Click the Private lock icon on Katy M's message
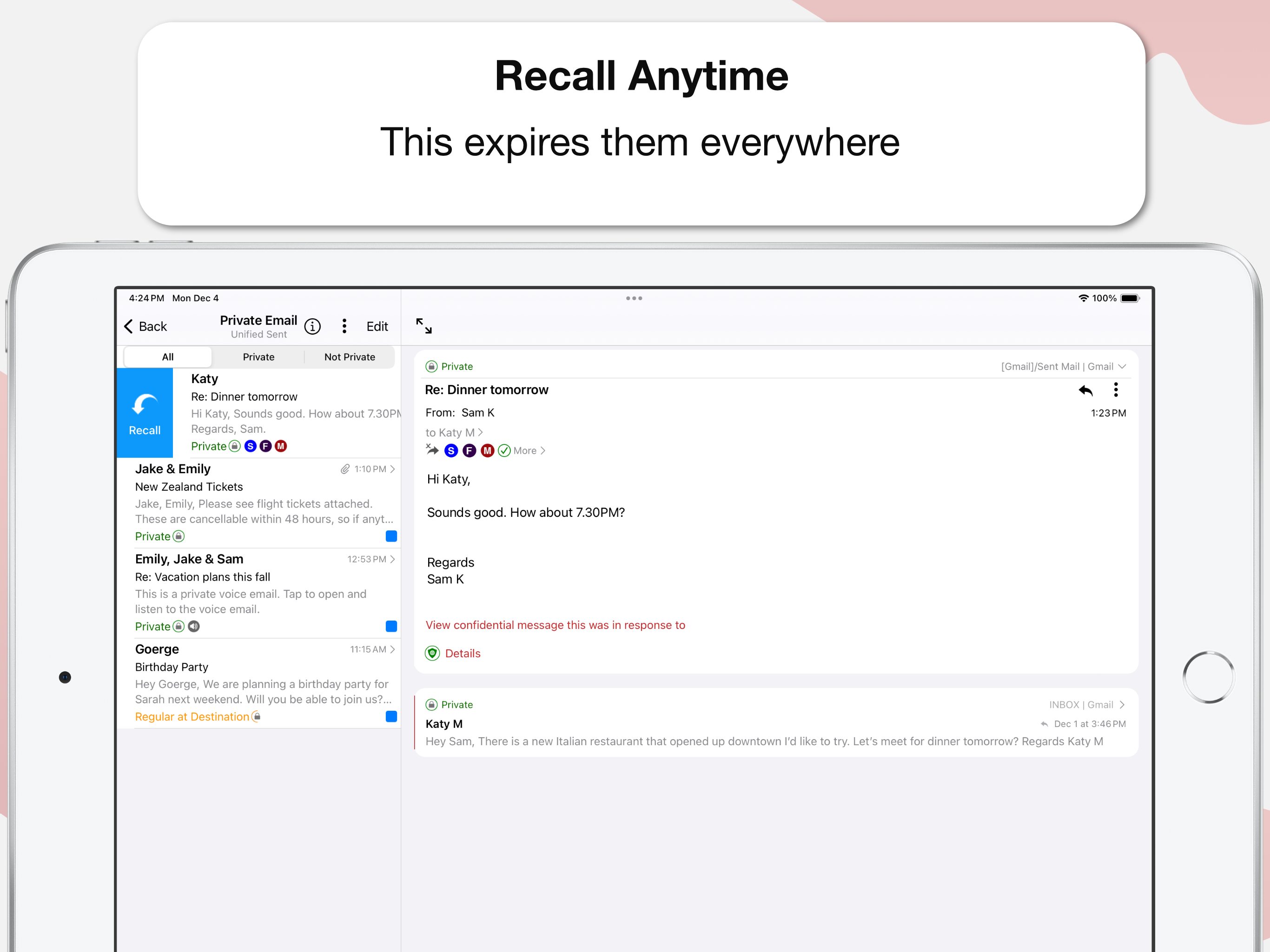Image resolution: width=1270 pixels, height=952 pixels. click(x=432, y=705)
